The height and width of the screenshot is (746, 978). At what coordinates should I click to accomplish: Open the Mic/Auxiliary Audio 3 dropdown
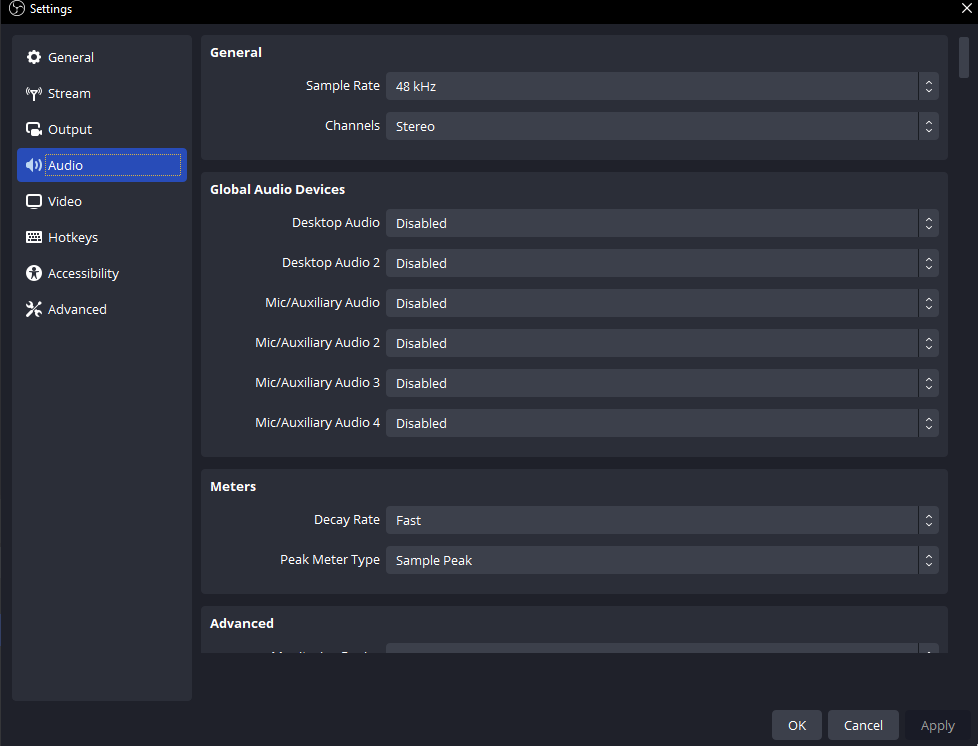pos(662,383)
